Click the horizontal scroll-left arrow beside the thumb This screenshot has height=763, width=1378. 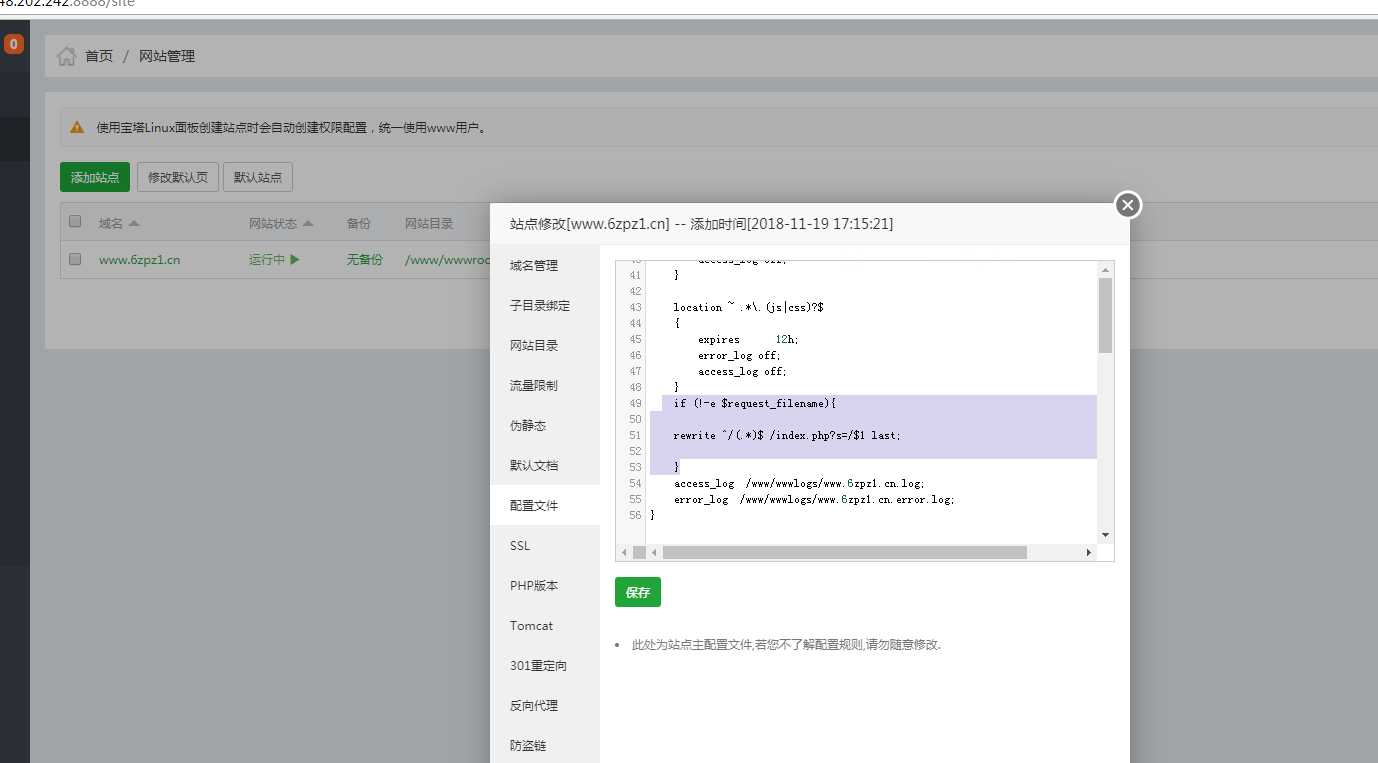tap(654, 552)
